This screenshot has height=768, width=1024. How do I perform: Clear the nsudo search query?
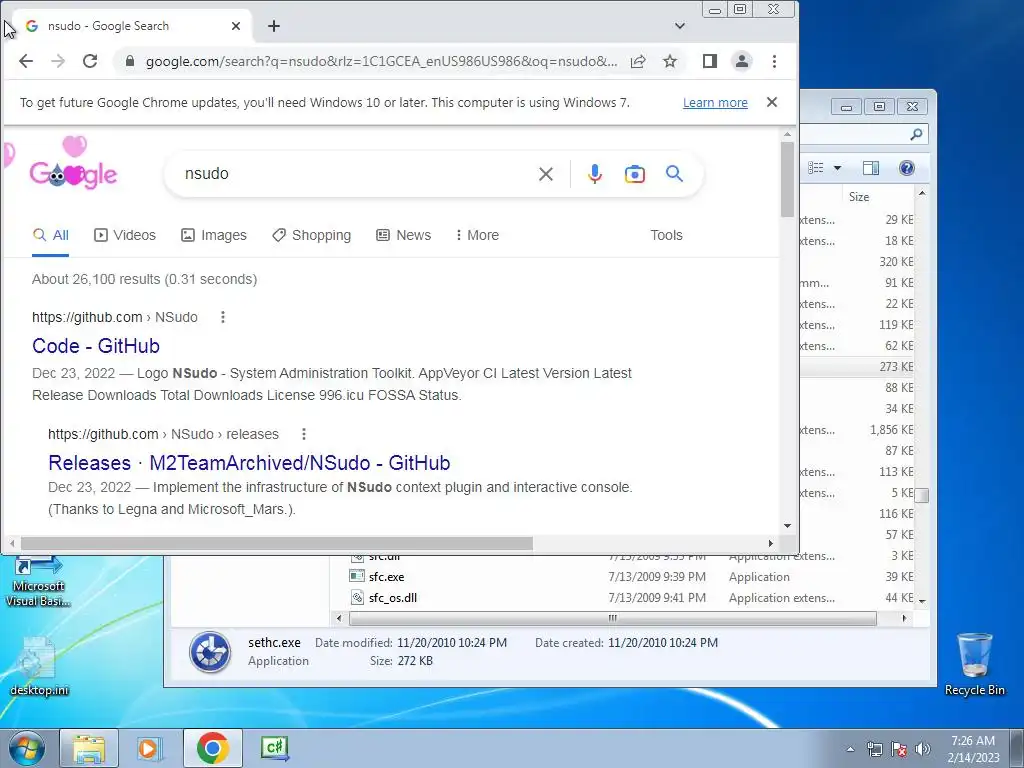click(x=546, y=174)
